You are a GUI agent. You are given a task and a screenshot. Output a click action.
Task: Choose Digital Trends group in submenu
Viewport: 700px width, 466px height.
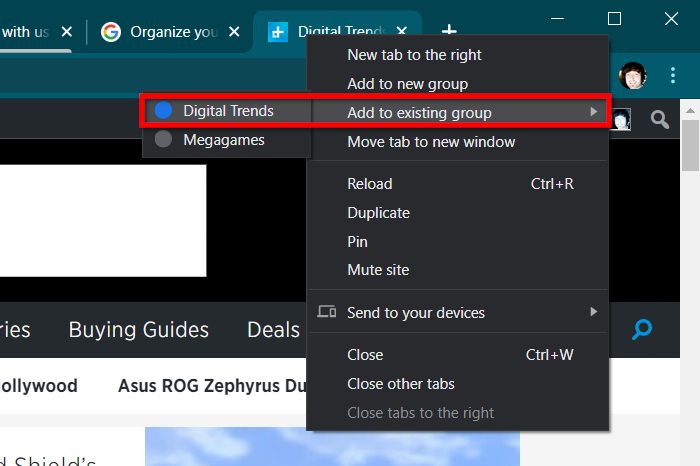coord(226,110)
